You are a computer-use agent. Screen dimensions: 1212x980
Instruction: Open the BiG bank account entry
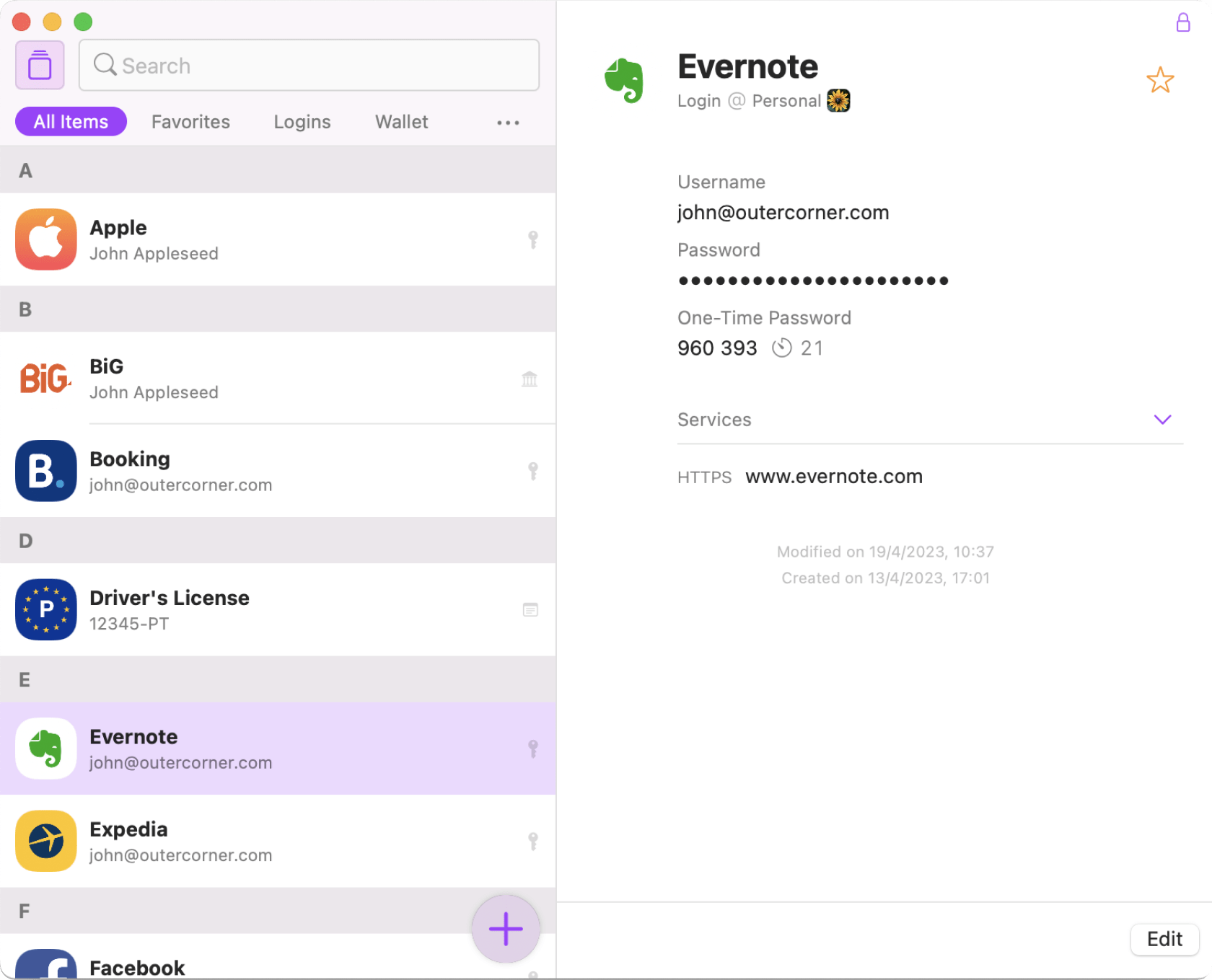point(278,379)
